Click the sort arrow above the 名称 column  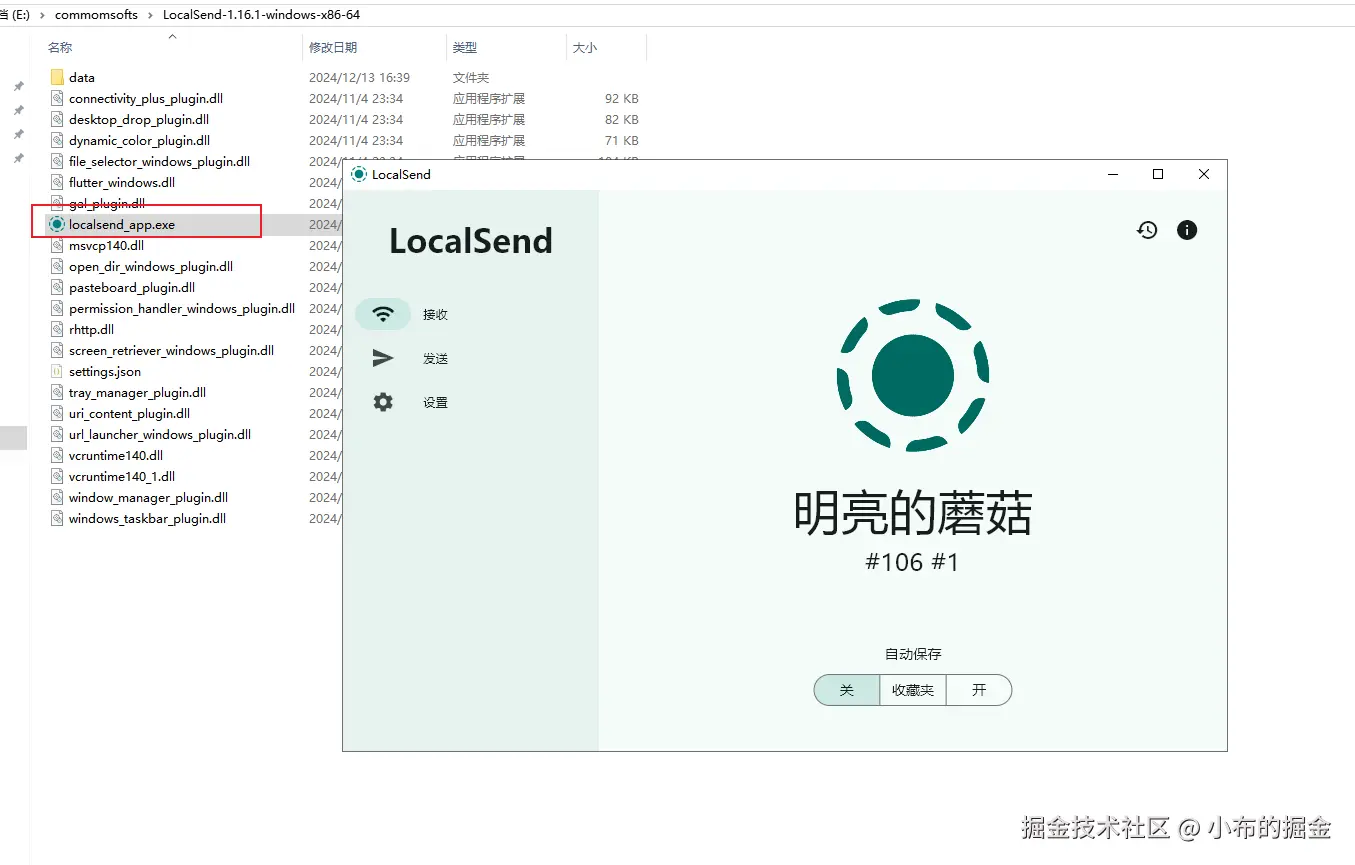pos(171,36)
